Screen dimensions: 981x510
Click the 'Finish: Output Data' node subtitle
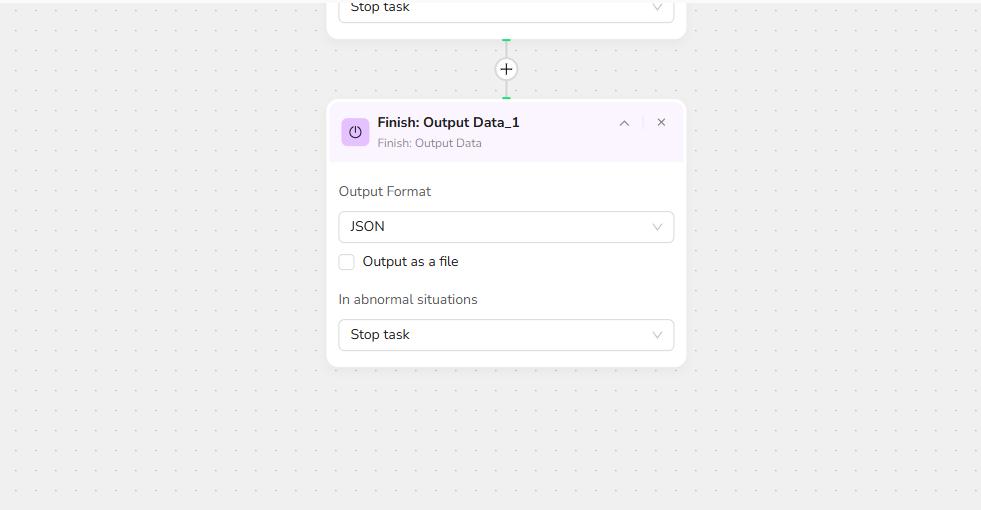click(429, 143)
